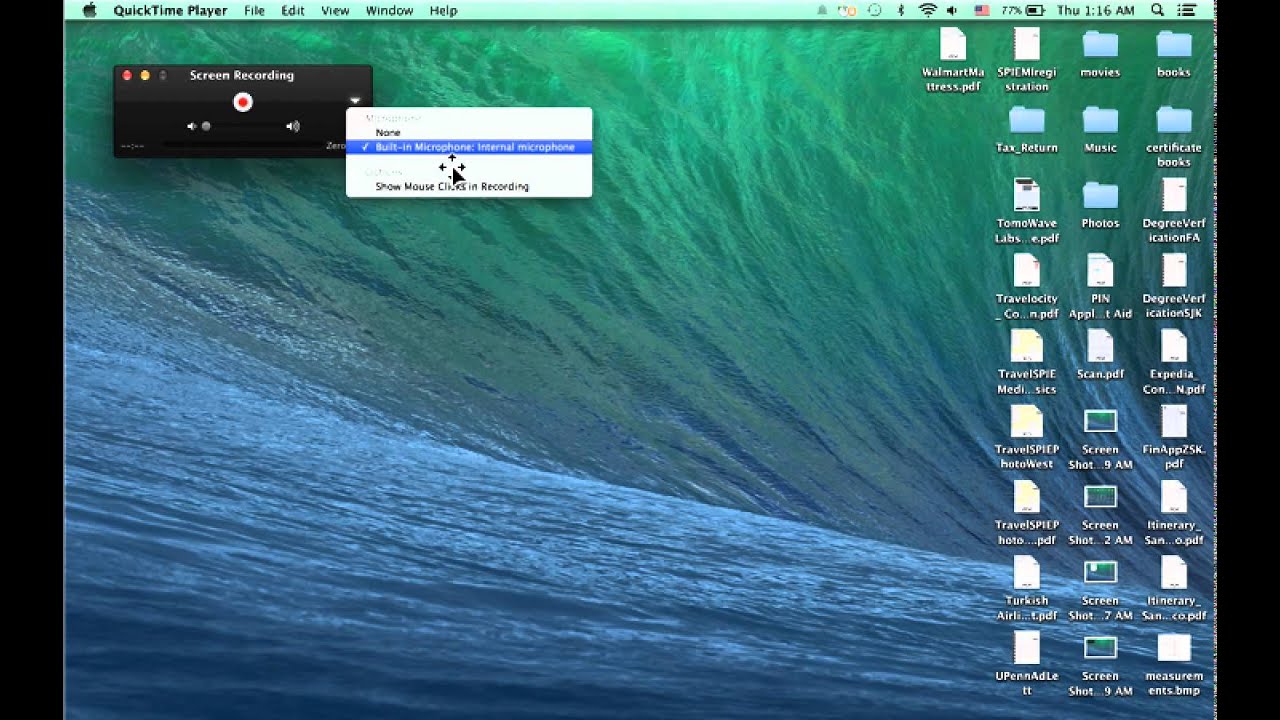Select the books folder
Viewport: 1280px width, 720px height.
point(1174,53)
